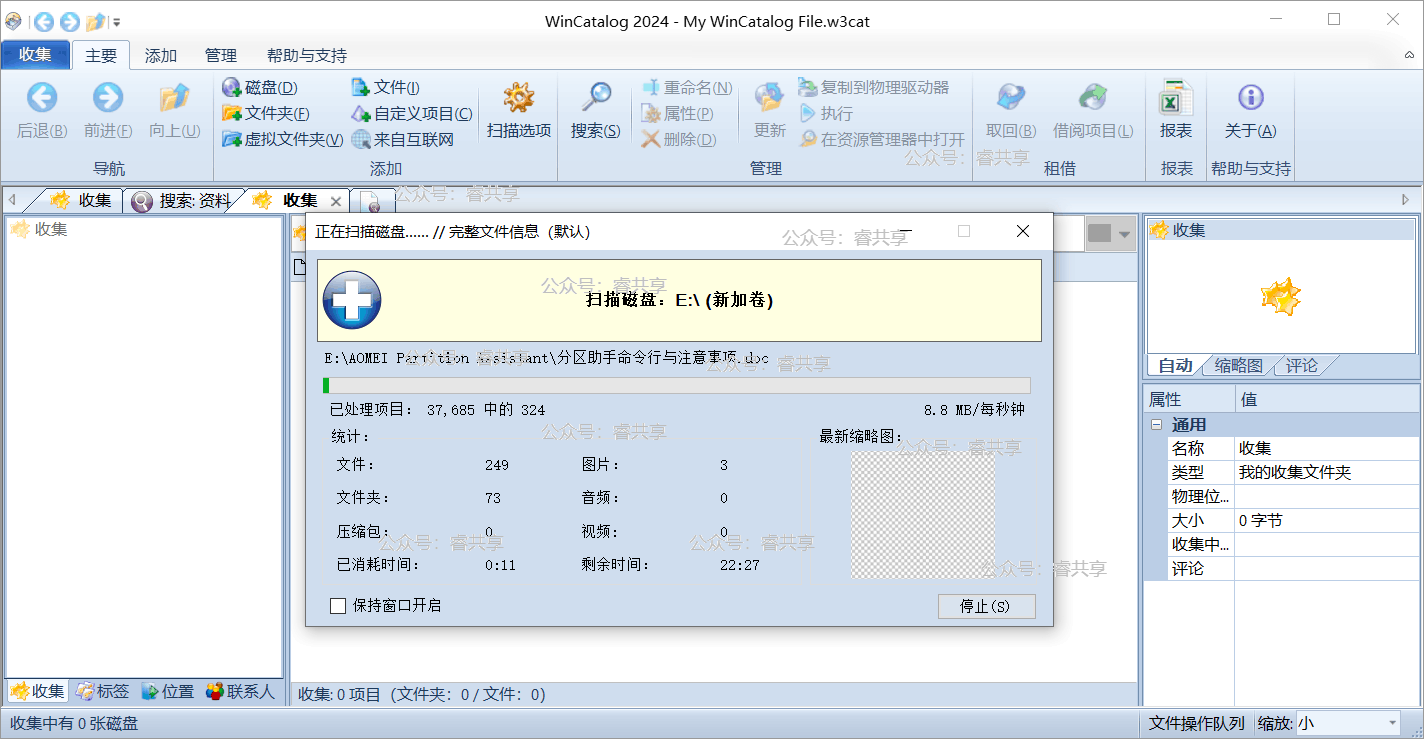
Task: Open About 关于(A) info icon
Action: coord(1251,98)
